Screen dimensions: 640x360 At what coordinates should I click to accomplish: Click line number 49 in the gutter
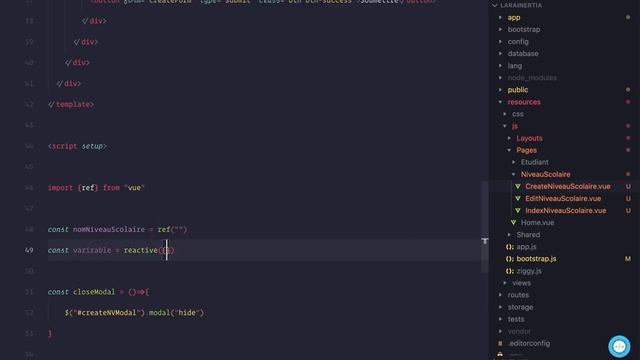29,250
